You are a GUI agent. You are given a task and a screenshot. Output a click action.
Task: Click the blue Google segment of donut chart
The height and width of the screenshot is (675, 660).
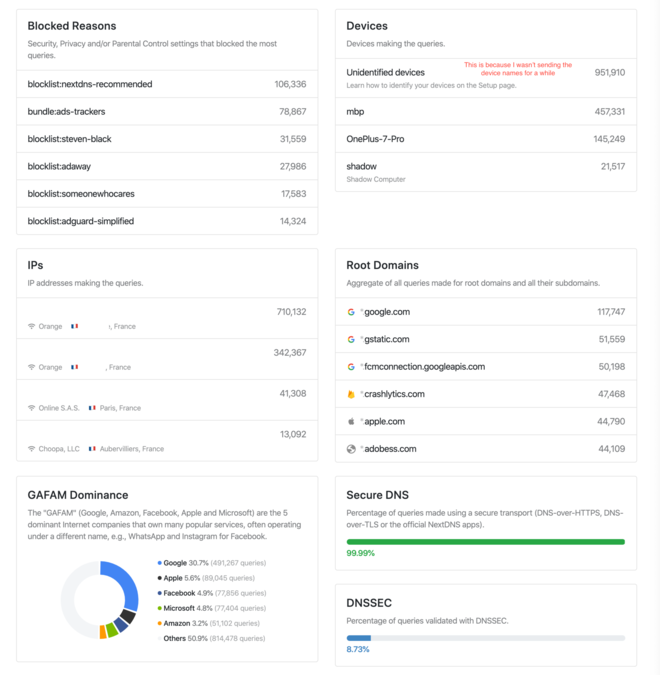coord(127,582)
